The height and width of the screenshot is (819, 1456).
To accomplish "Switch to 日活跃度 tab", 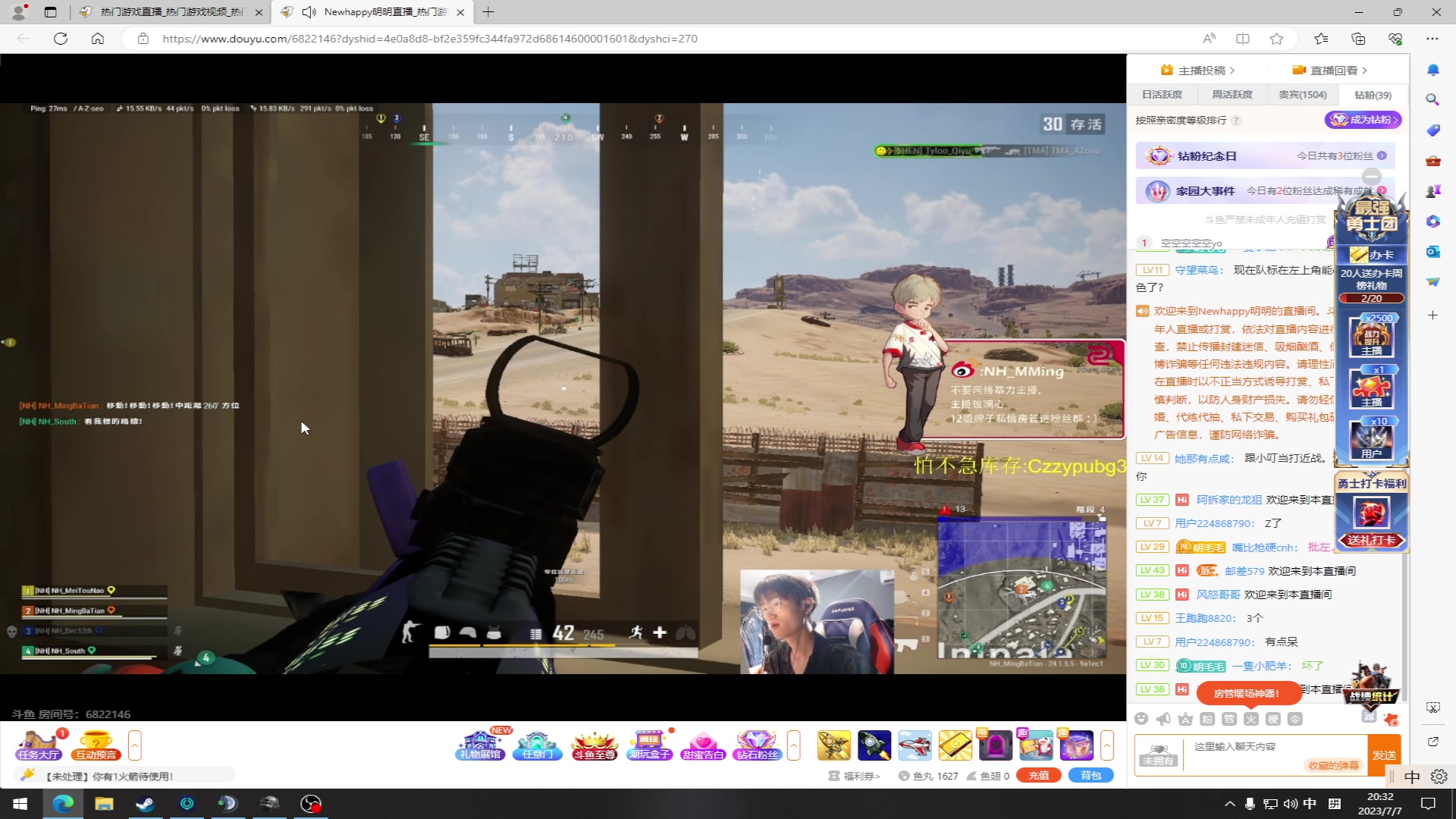I will pos(1162,95).
